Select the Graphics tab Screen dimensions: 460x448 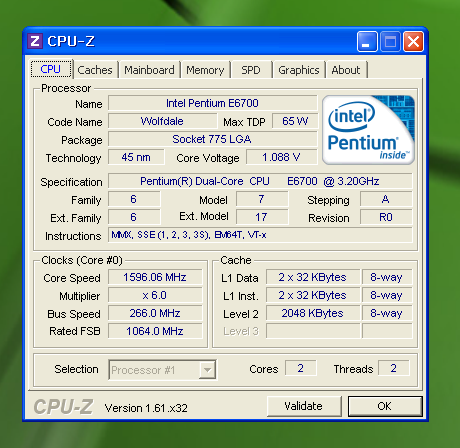tap(299, 70)
